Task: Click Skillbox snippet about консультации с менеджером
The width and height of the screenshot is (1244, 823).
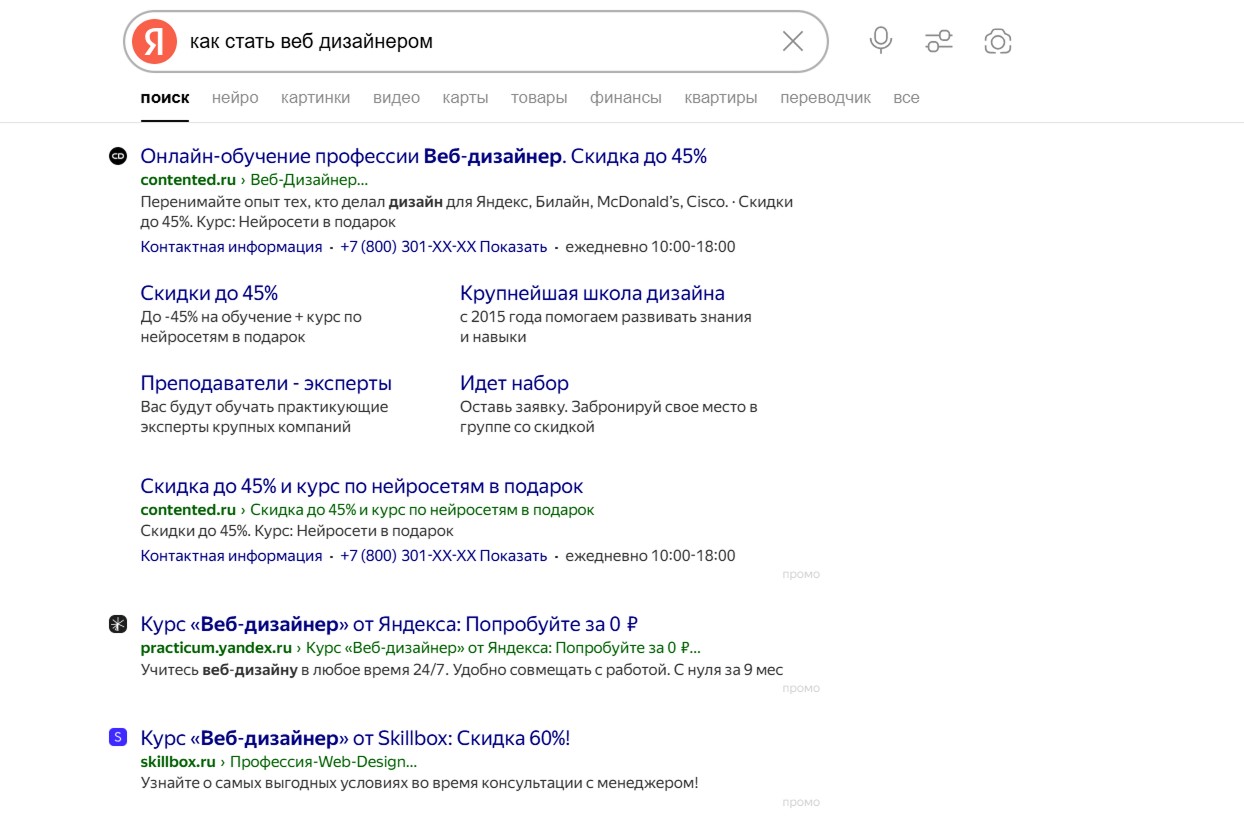Action: click(419, 783)
